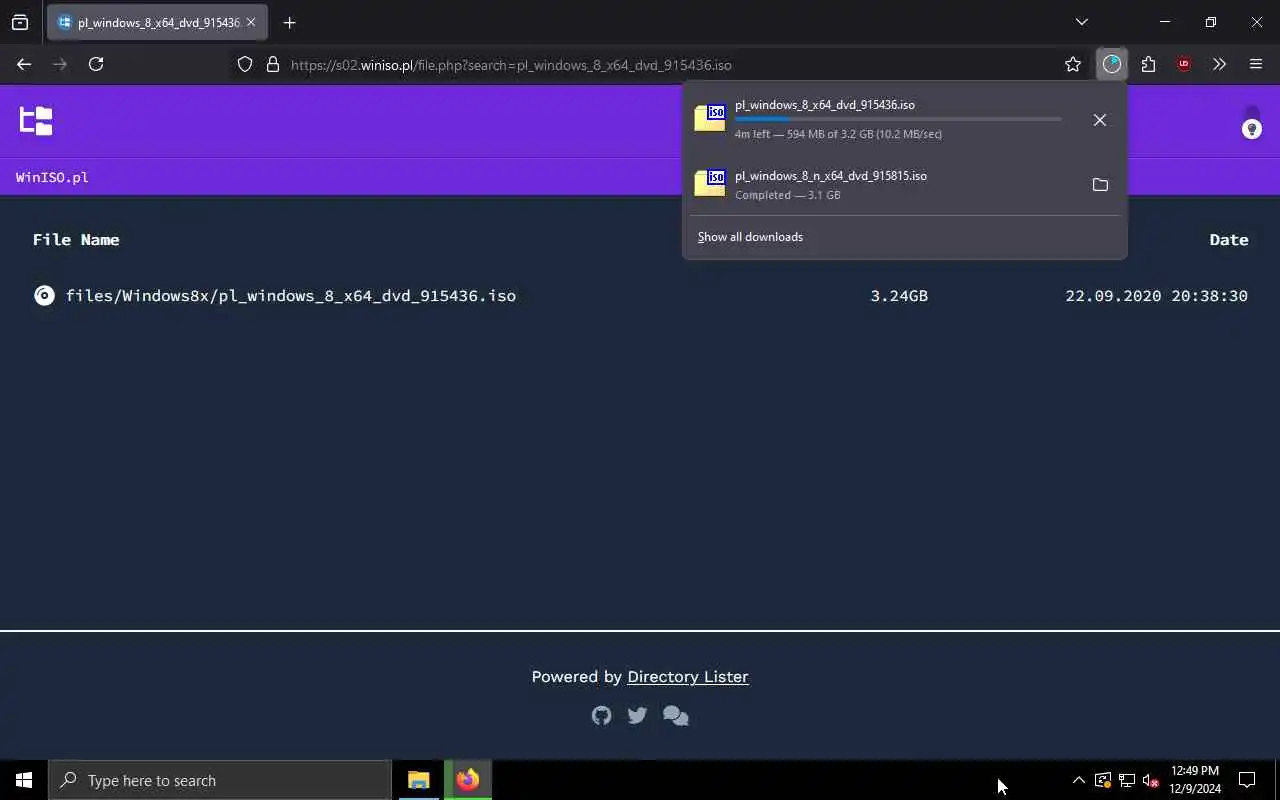Open files/Windows8x/pl_windows_8_x64_dvd_915436.iso link
The image size is (1280, 800).
(291, 296)
